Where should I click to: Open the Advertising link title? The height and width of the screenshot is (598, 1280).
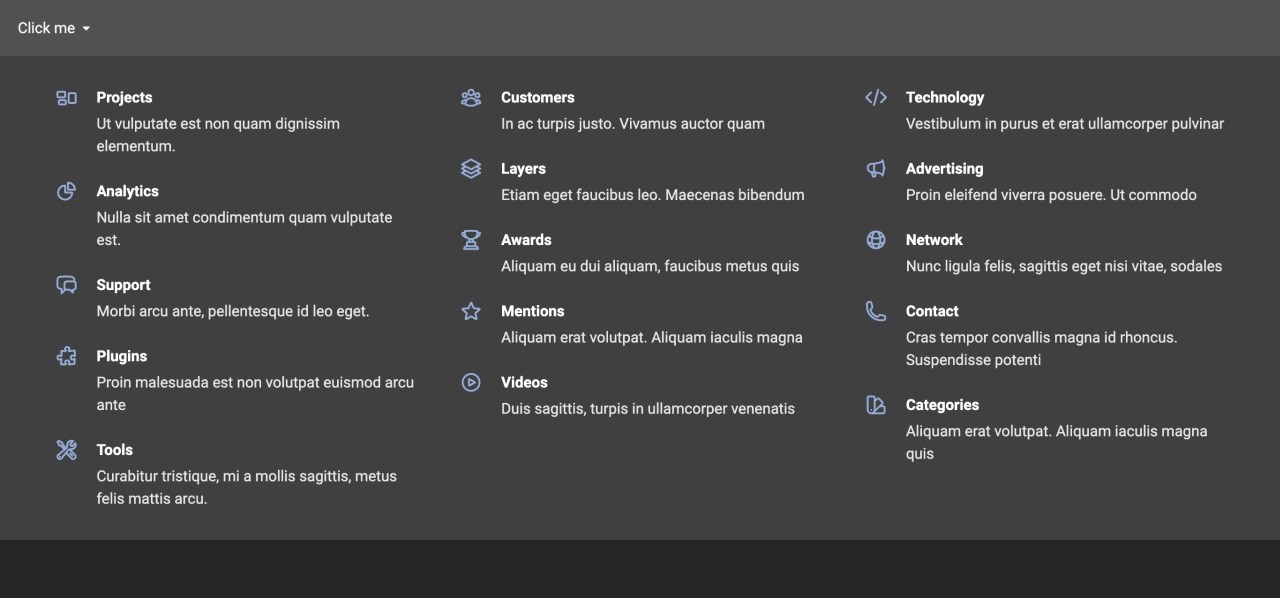tap(944, 168)
